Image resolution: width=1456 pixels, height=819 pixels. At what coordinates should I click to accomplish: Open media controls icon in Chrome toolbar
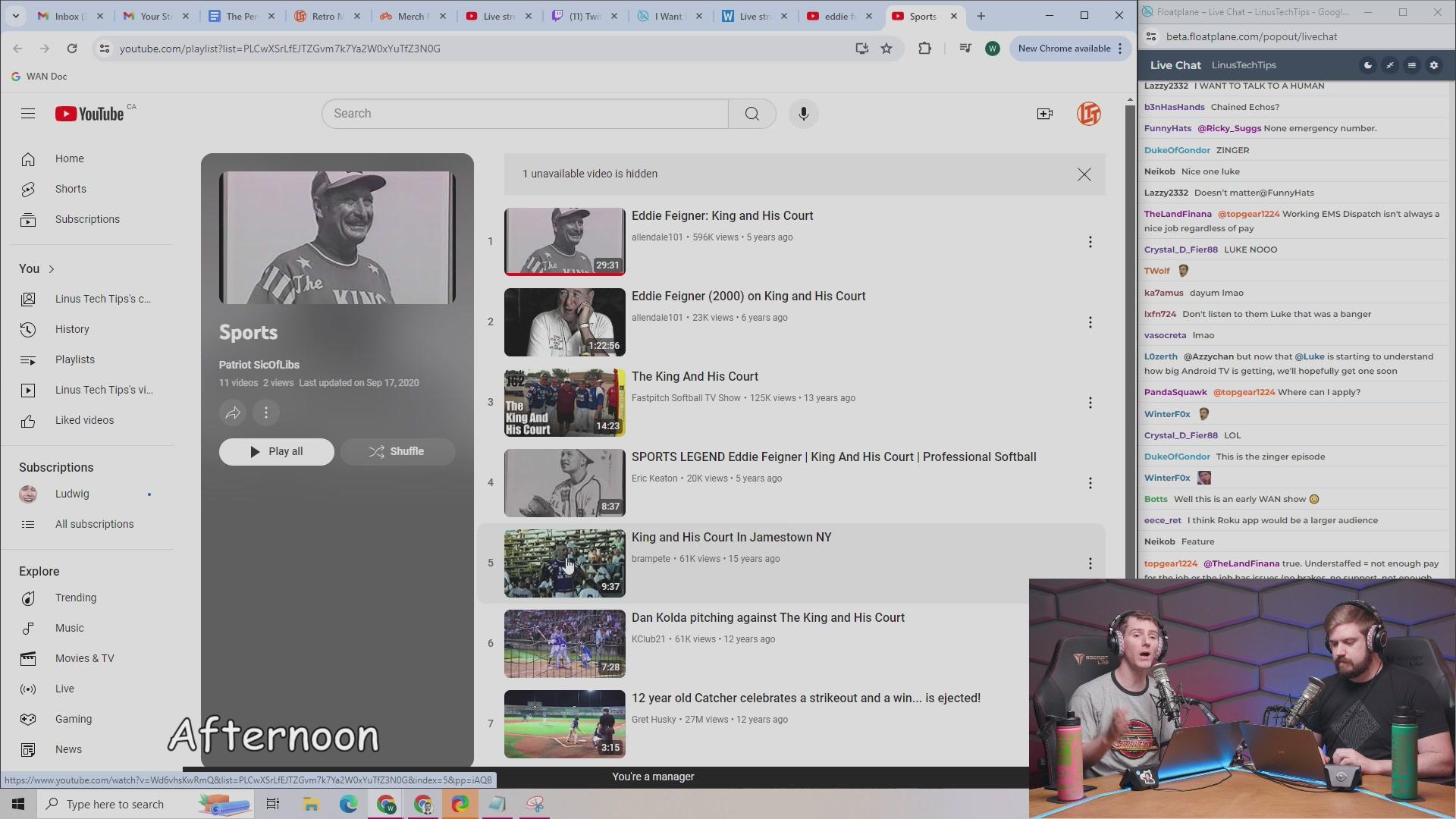coord(965,49)
